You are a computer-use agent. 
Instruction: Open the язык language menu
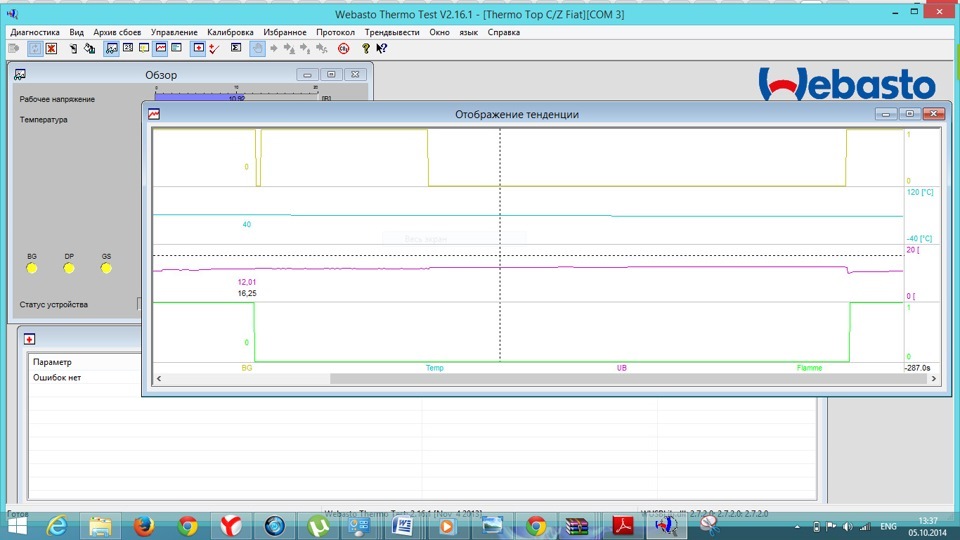[468, 32]
